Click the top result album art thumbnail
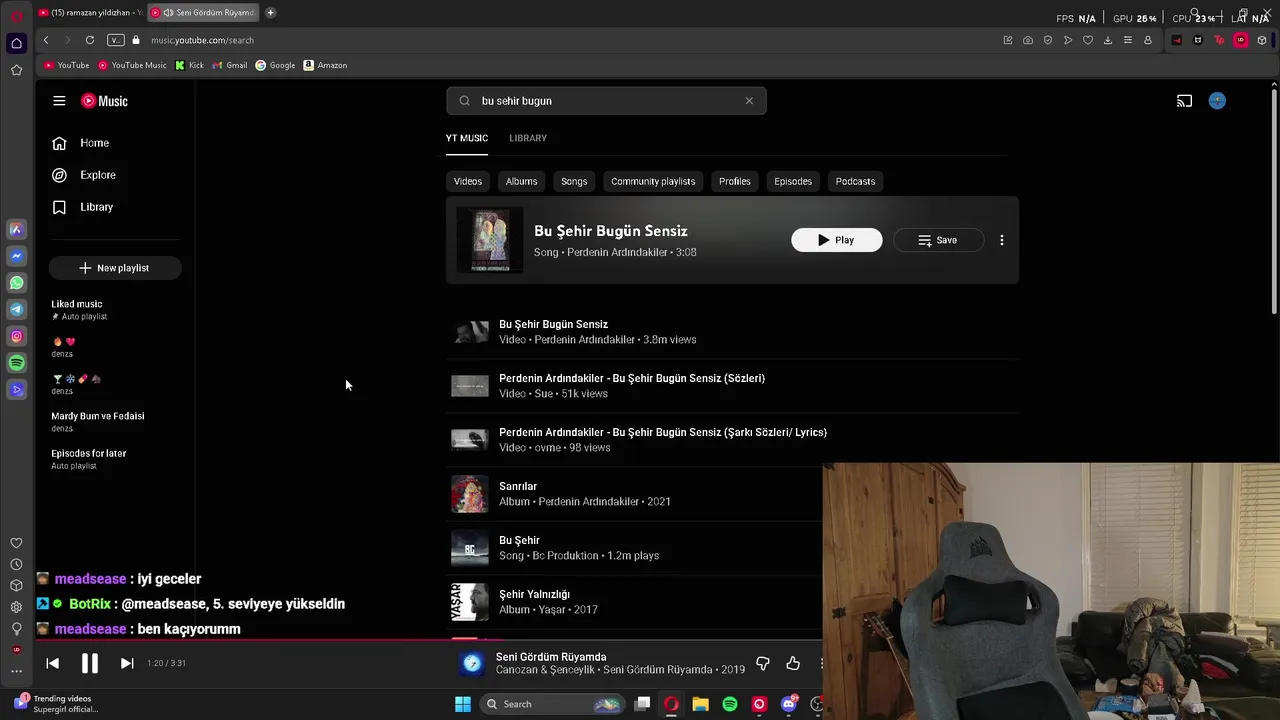1280x720 pixels. click(x=490, y=240)
